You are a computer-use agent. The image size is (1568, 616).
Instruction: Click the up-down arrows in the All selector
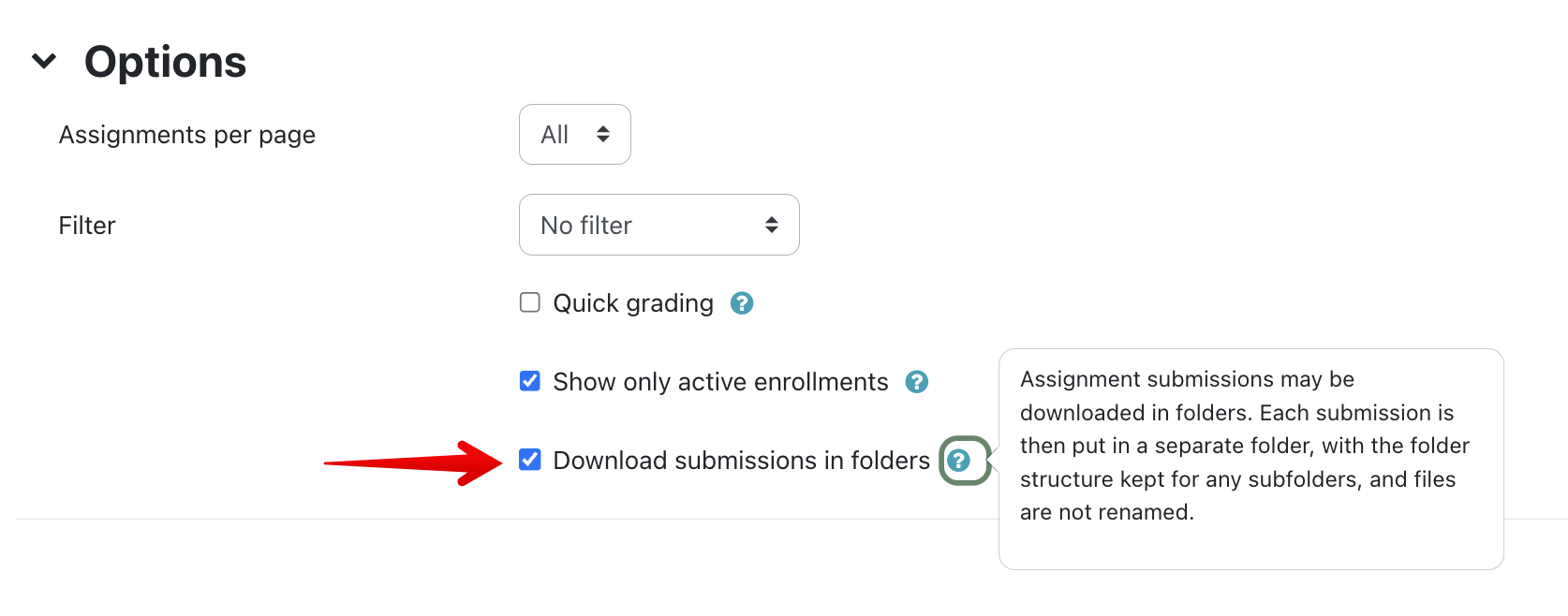603,135
